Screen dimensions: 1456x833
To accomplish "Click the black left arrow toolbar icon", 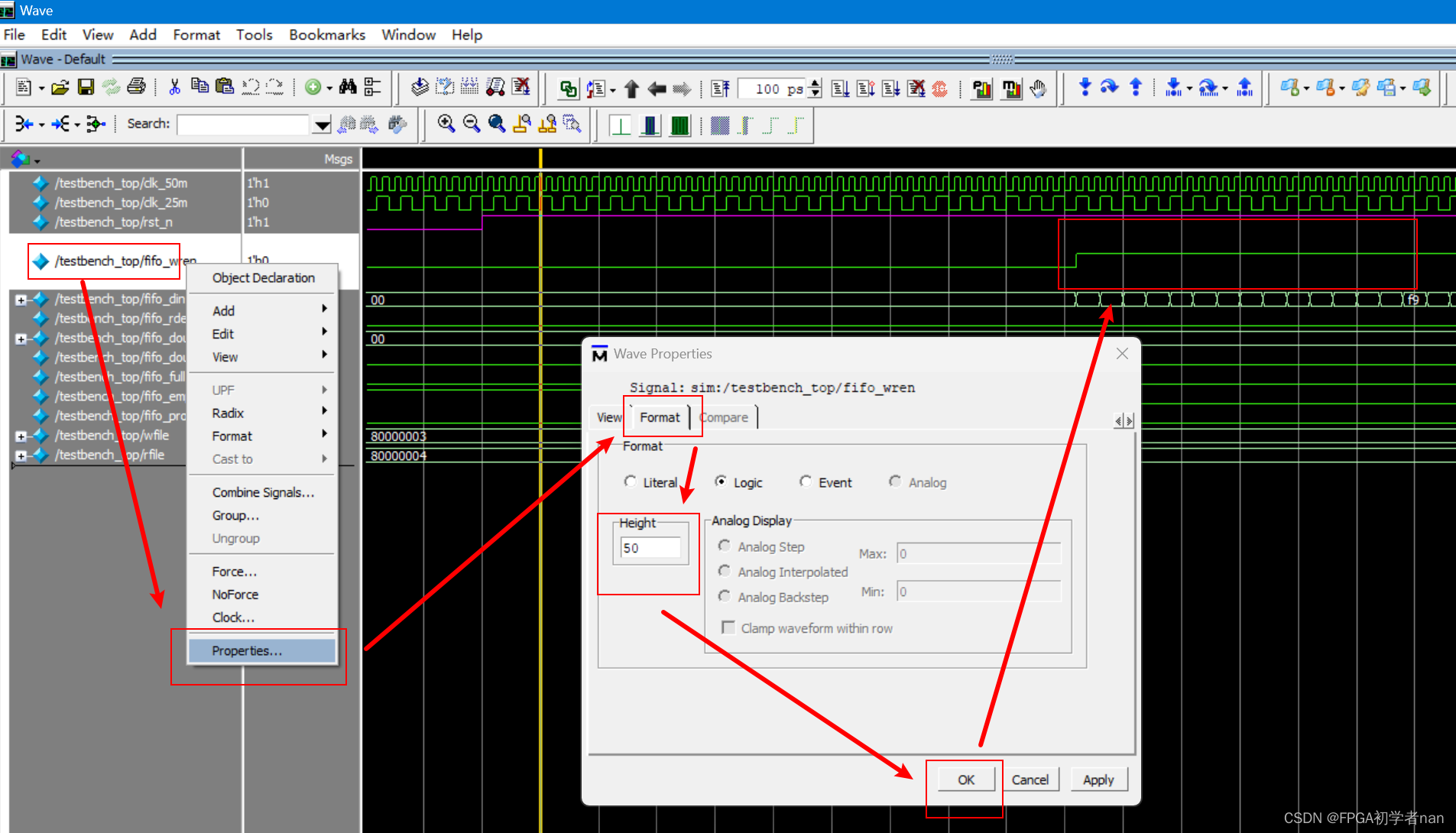I will point(657,89).
